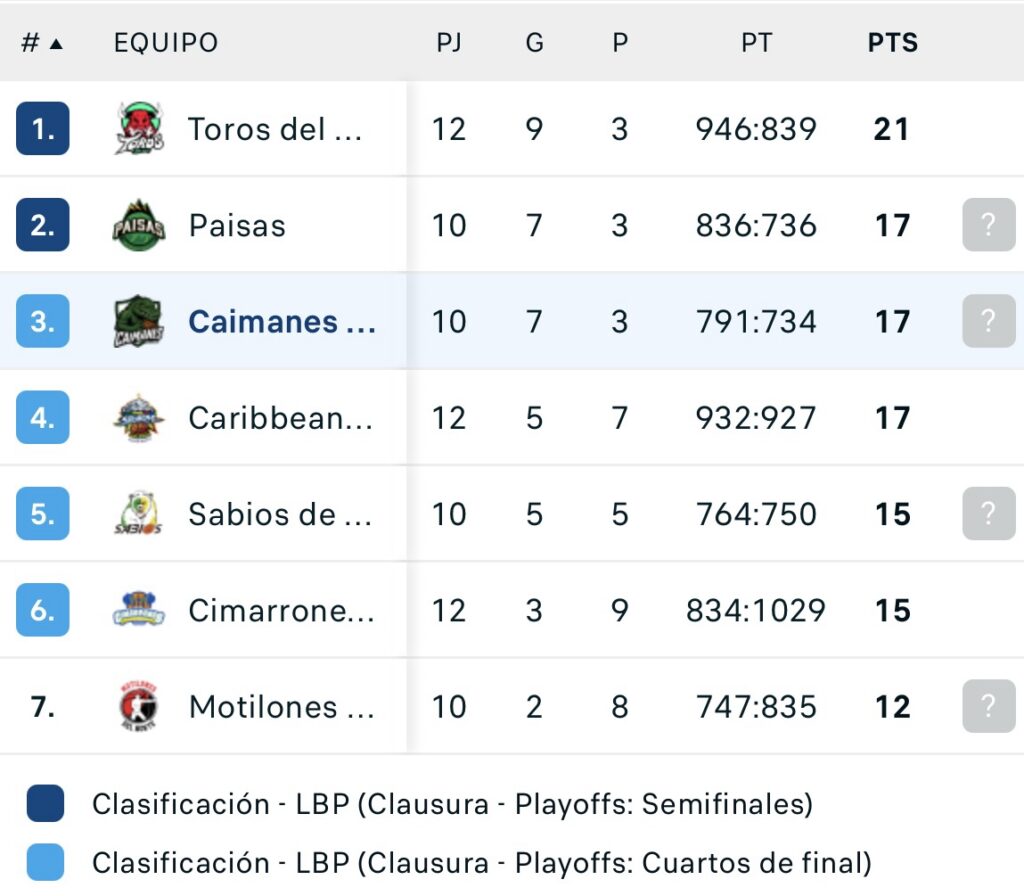Click the G wins column header

pyautogui.click(x=534, y=43)
